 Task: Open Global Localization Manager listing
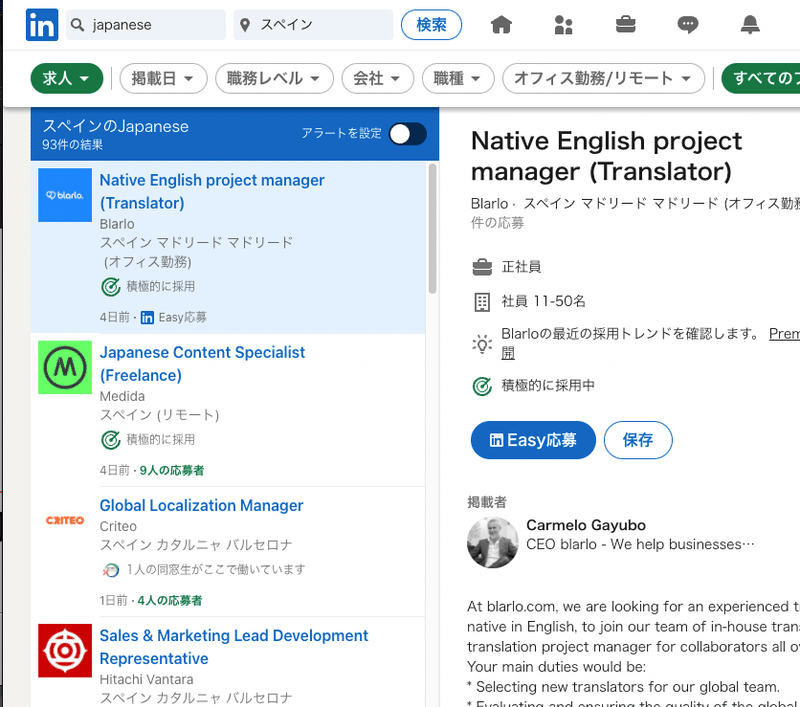point(201,506)
